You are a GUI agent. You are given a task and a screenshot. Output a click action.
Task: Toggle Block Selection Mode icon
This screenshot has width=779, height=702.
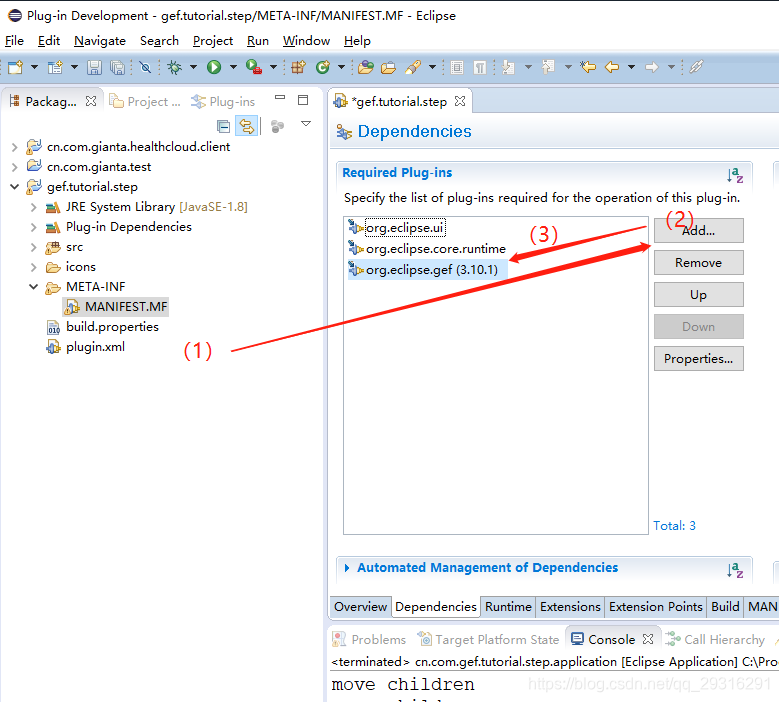click(457, 67)
